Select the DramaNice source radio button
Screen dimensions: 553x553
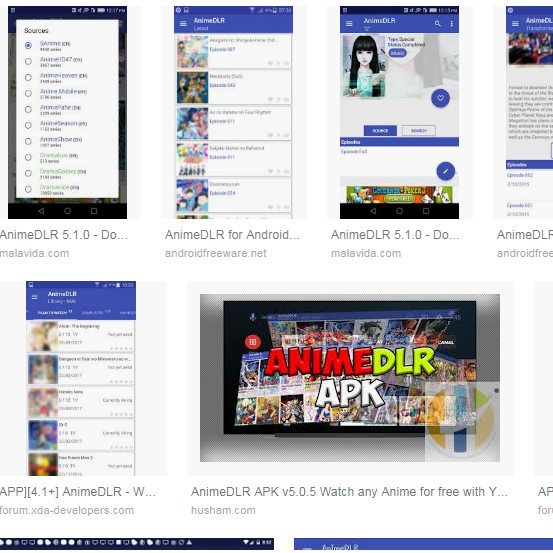pos(28,189)
